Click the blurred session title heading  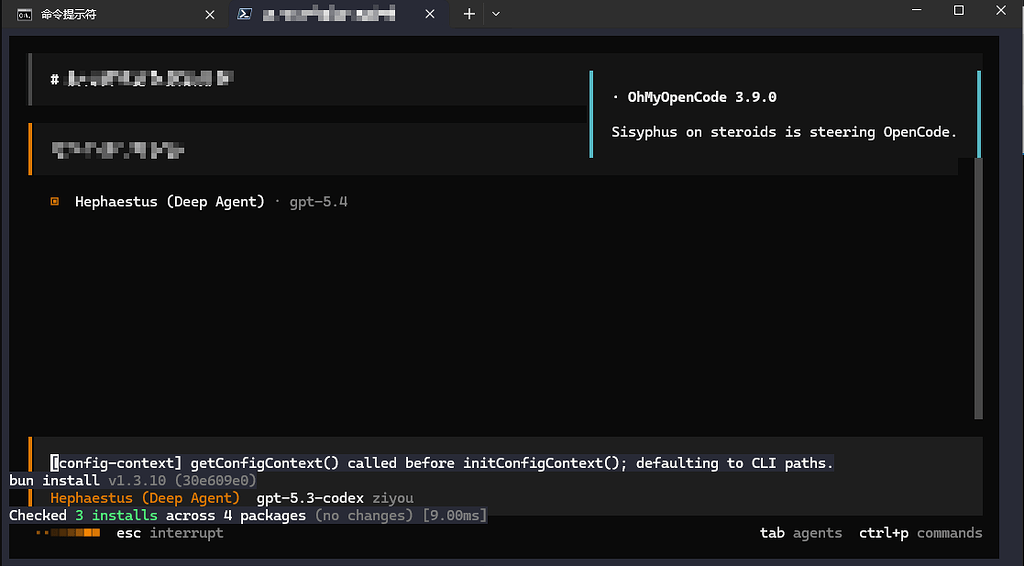click(x=142, y=79)
